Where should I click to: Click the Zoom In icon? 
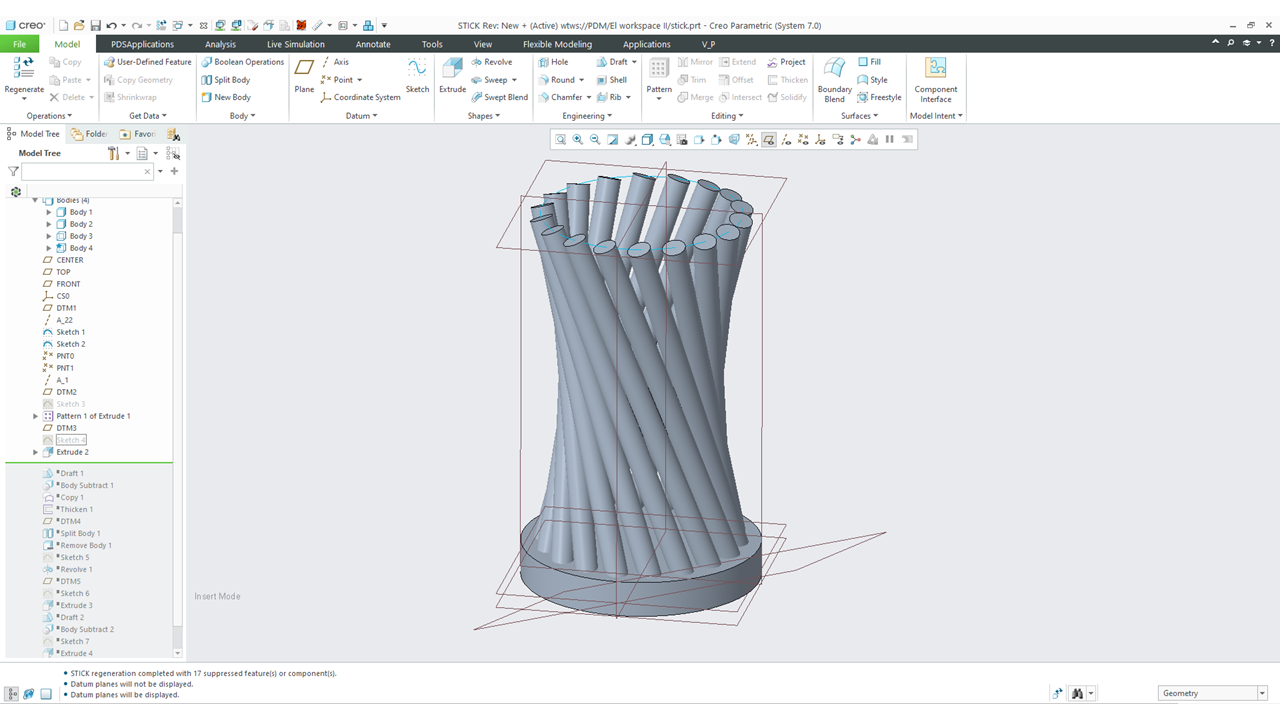(578, 140)
